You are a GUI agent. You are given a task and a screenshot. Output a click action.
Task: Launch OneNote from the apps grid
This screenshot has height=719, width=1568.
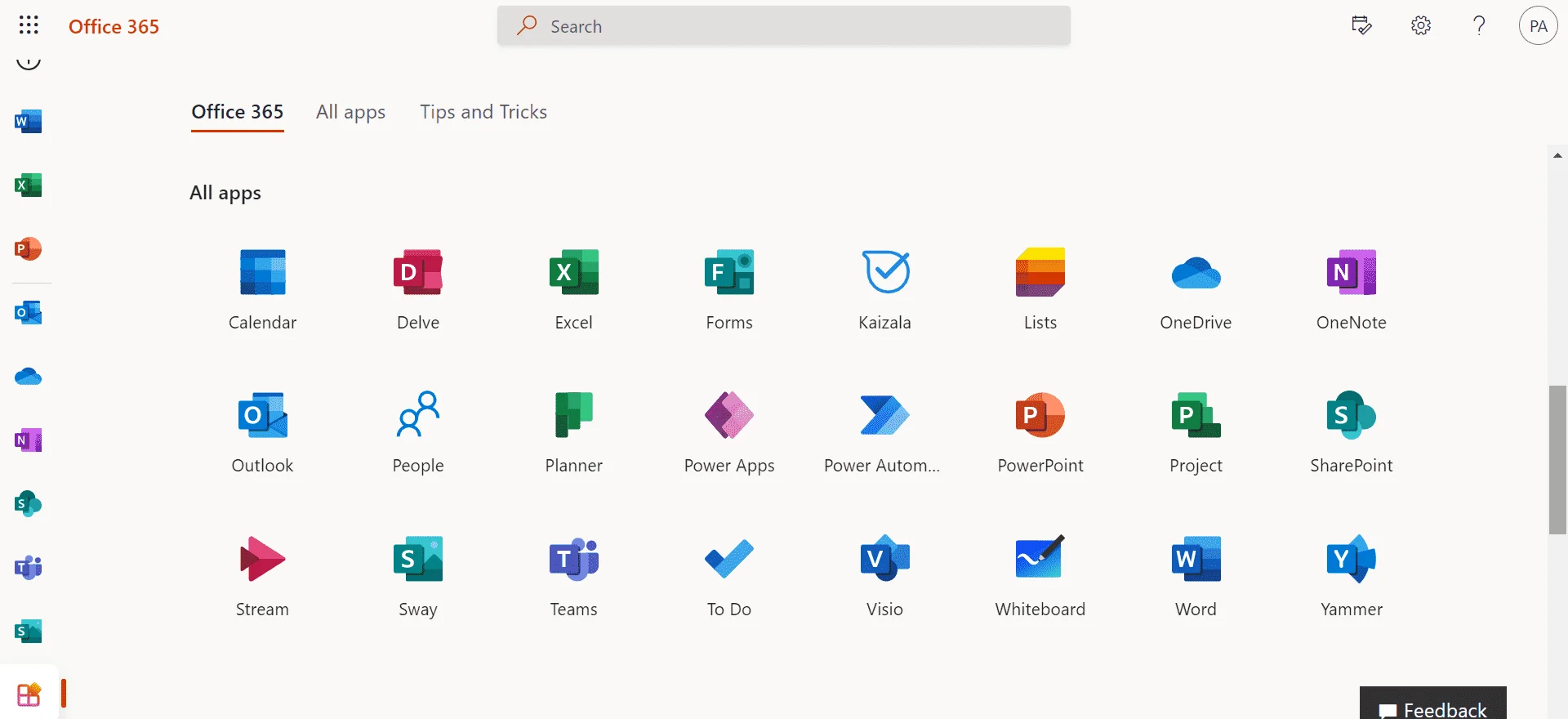(1352, 290)
